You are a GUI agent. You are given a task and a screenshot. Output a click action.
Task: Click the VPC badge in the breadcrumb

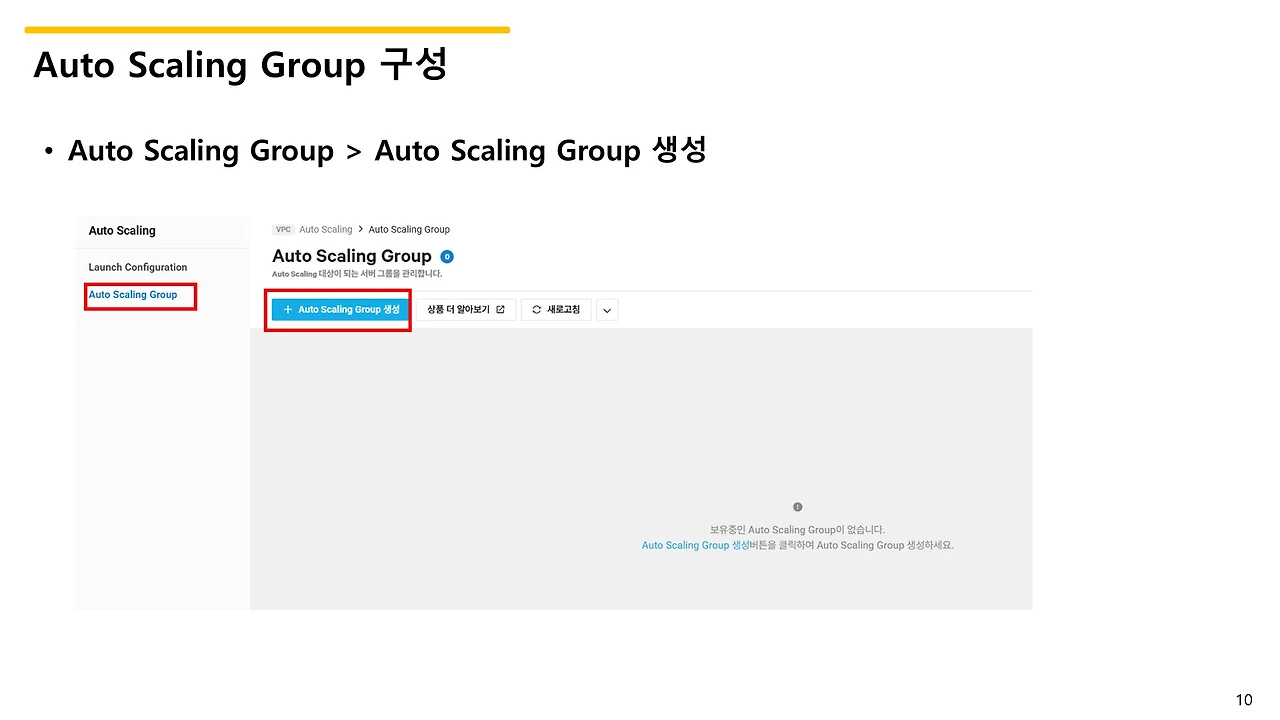pyautogui.click(x=283, y=230)
